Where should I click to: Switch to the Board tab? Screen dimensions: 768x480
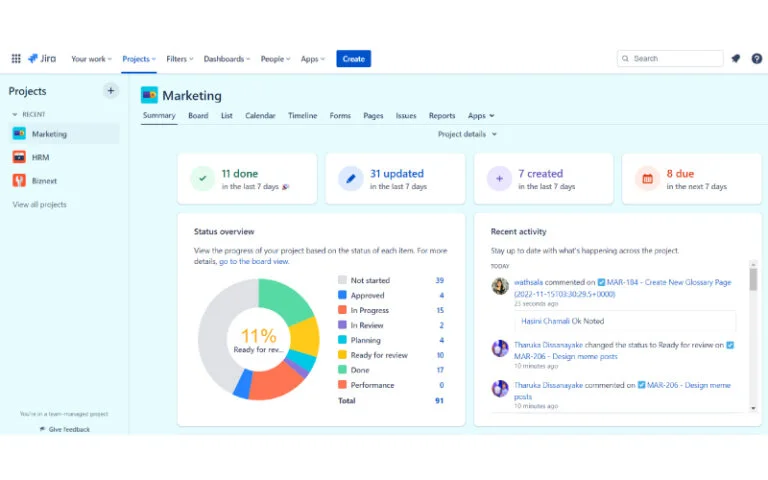point(198,116)
